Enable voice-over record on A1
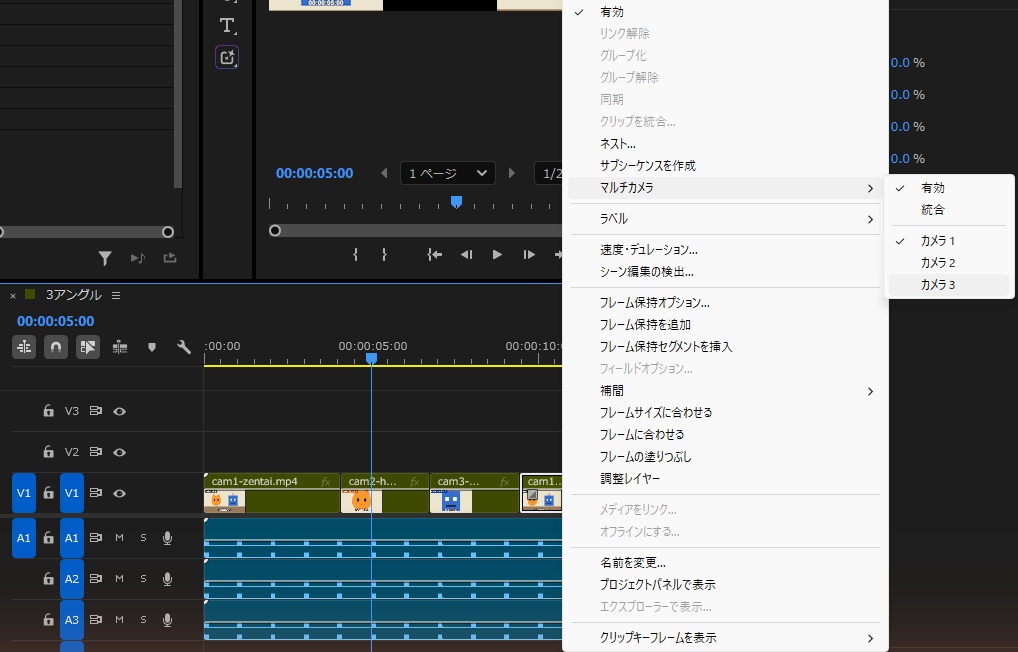 tap(168, 538)
